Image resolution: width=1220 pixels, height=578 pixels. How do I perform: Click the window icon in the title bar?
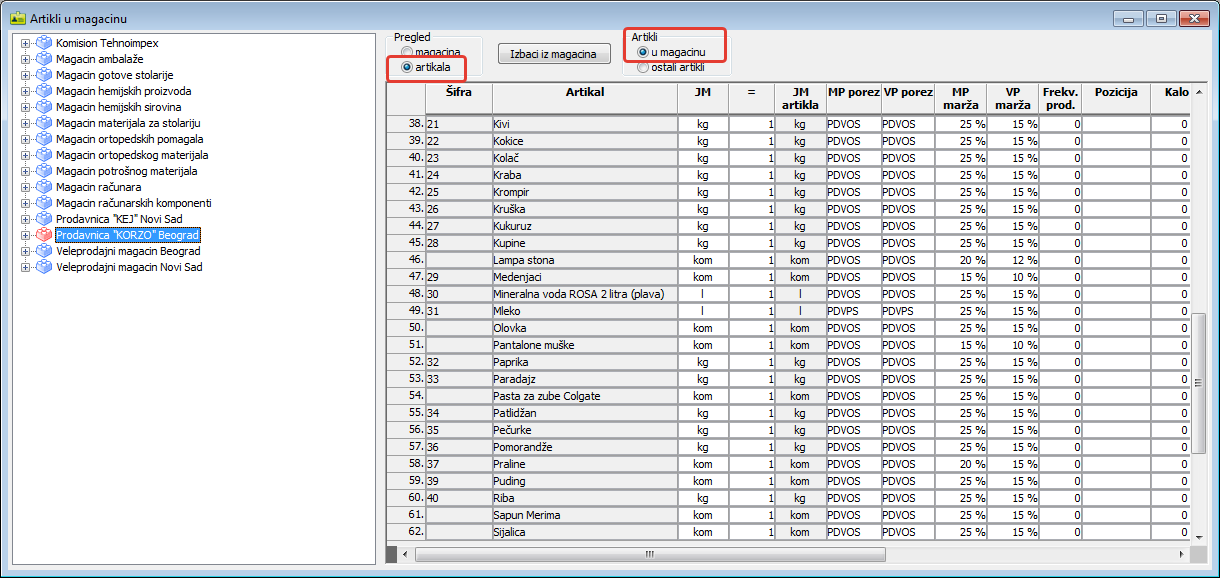[17, 19]
